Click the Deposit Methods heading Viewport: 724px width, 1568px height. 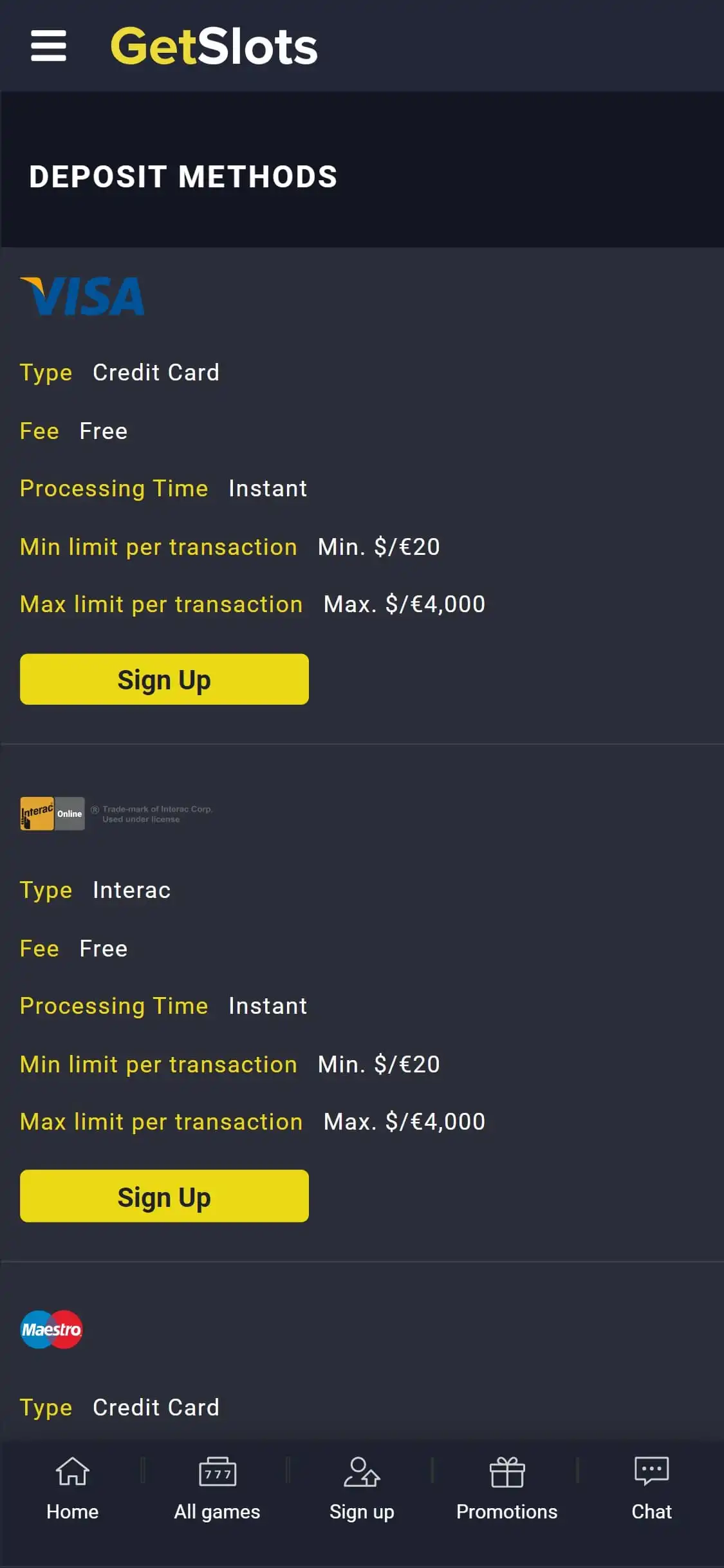(183, 177)
